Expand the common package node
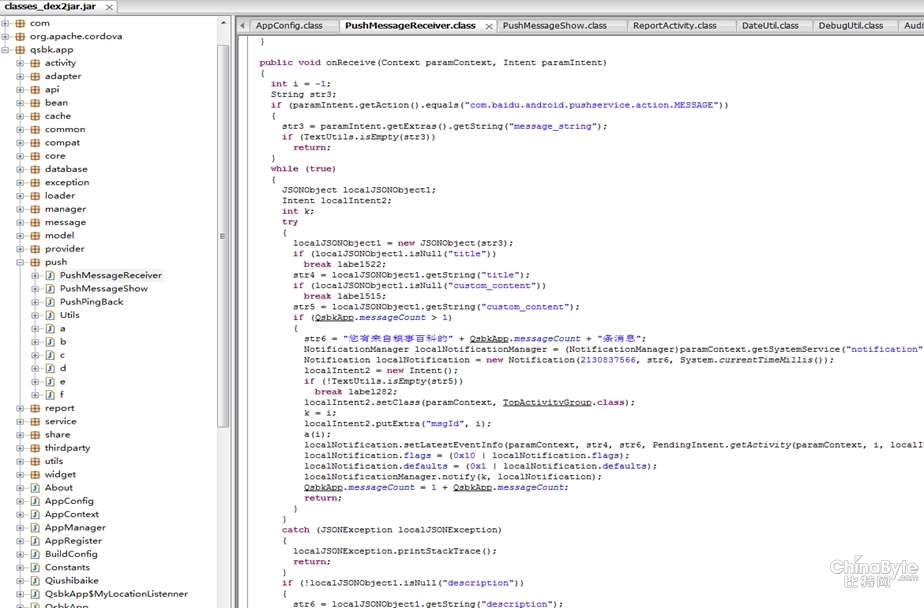Viewport: 924px width, 608px height. (20, 130)
